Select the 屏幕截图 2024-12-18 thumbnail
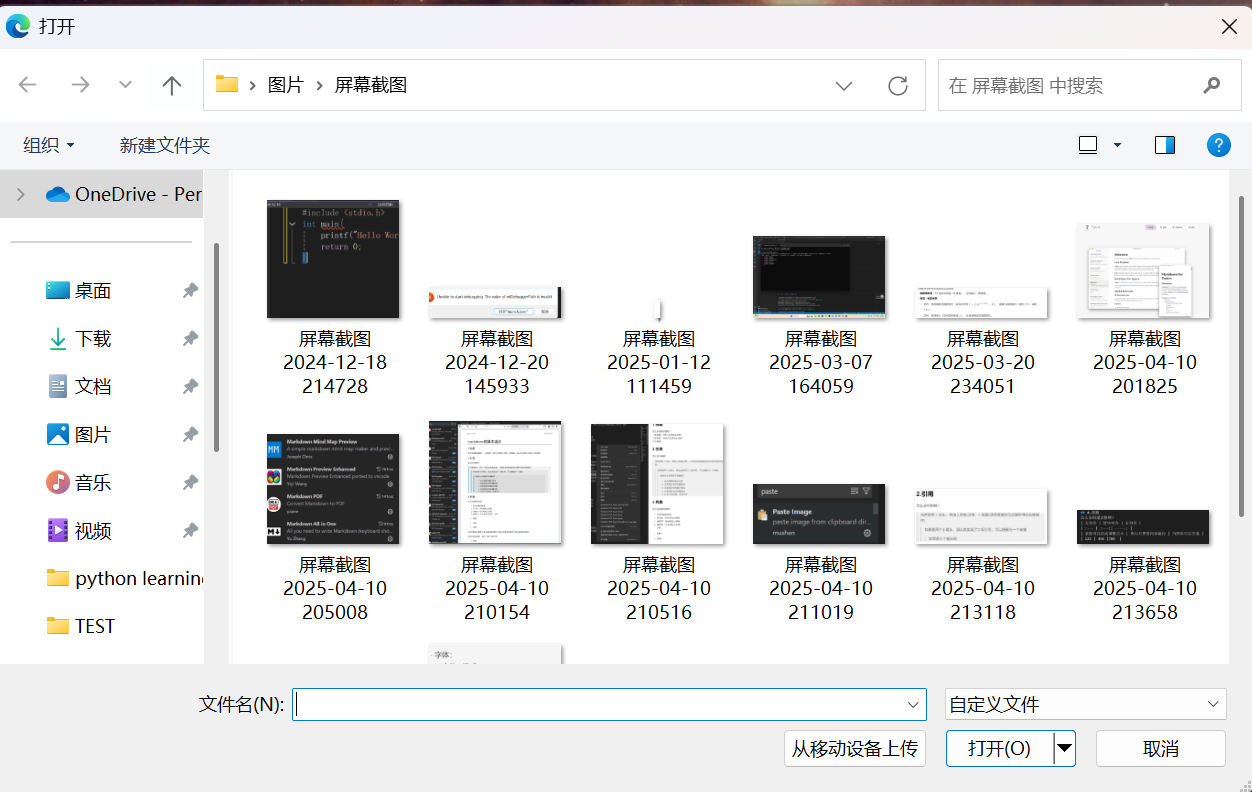This screenshot has width=1252, height=792. point(333,259)
